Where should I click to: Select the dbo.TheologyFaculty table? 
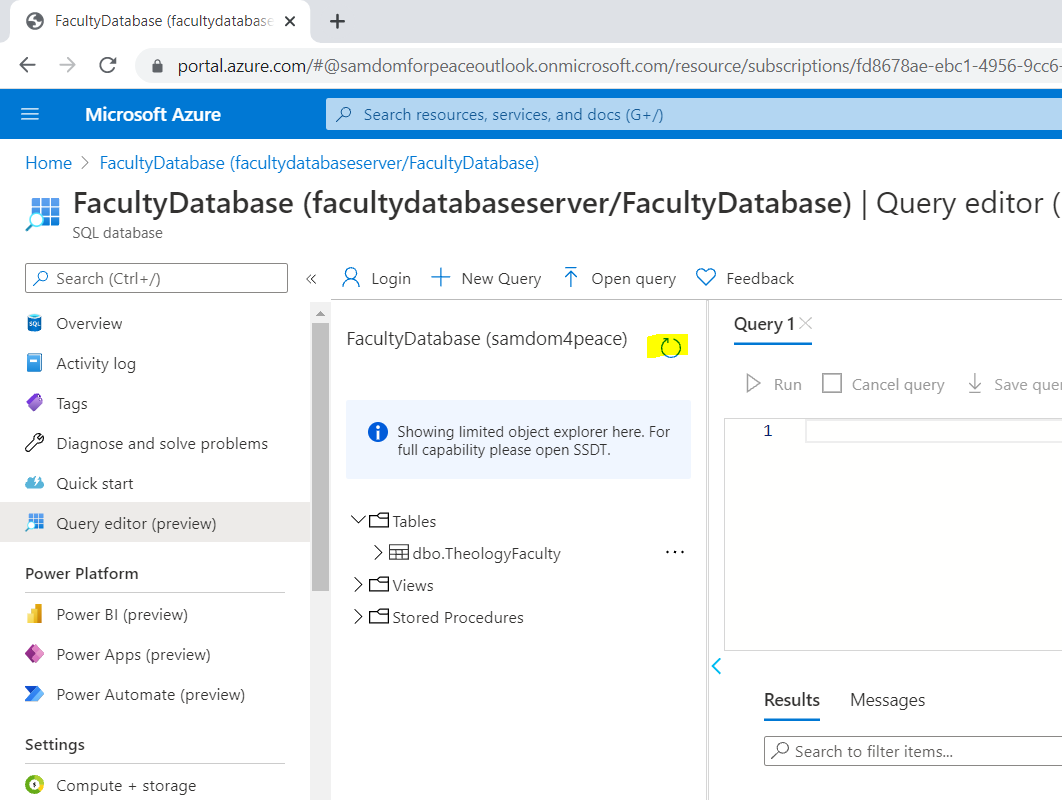point(486,553)
